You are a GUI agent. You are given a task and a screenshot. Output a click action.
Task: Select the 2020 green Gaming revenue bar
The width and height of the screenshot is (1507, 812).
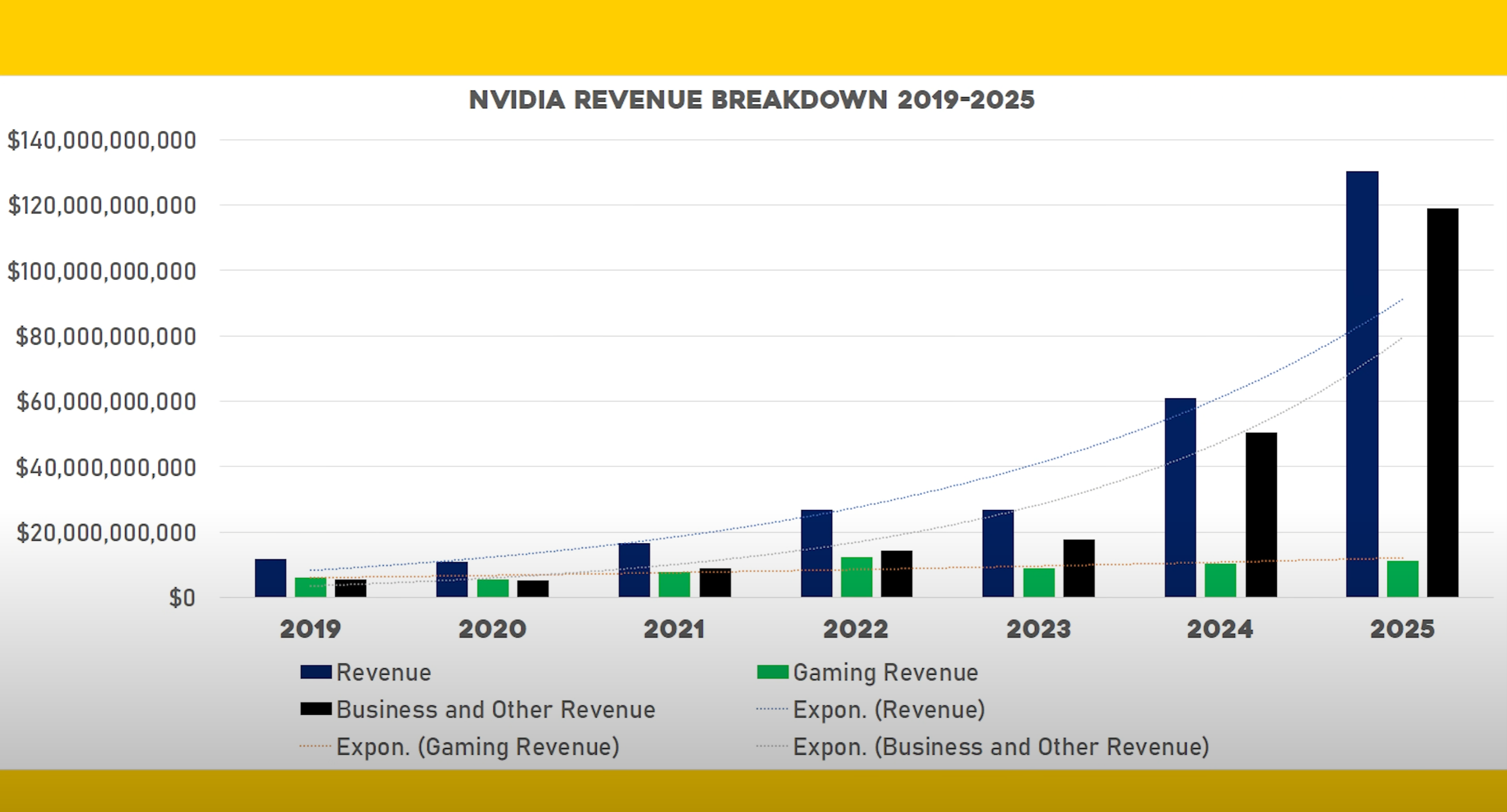click(493, 588)
